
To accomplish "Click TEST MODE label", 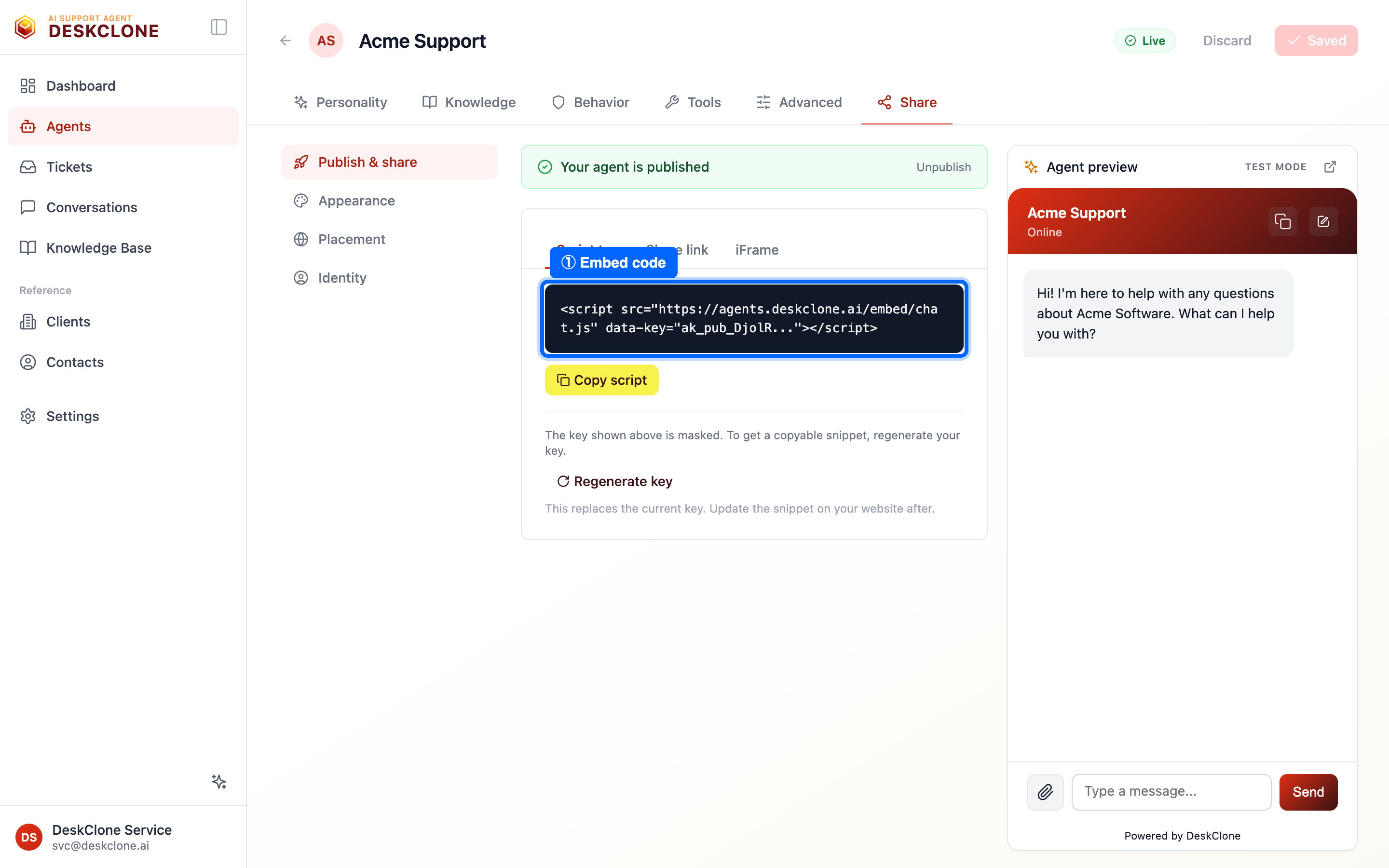I will coord(1275,167).
